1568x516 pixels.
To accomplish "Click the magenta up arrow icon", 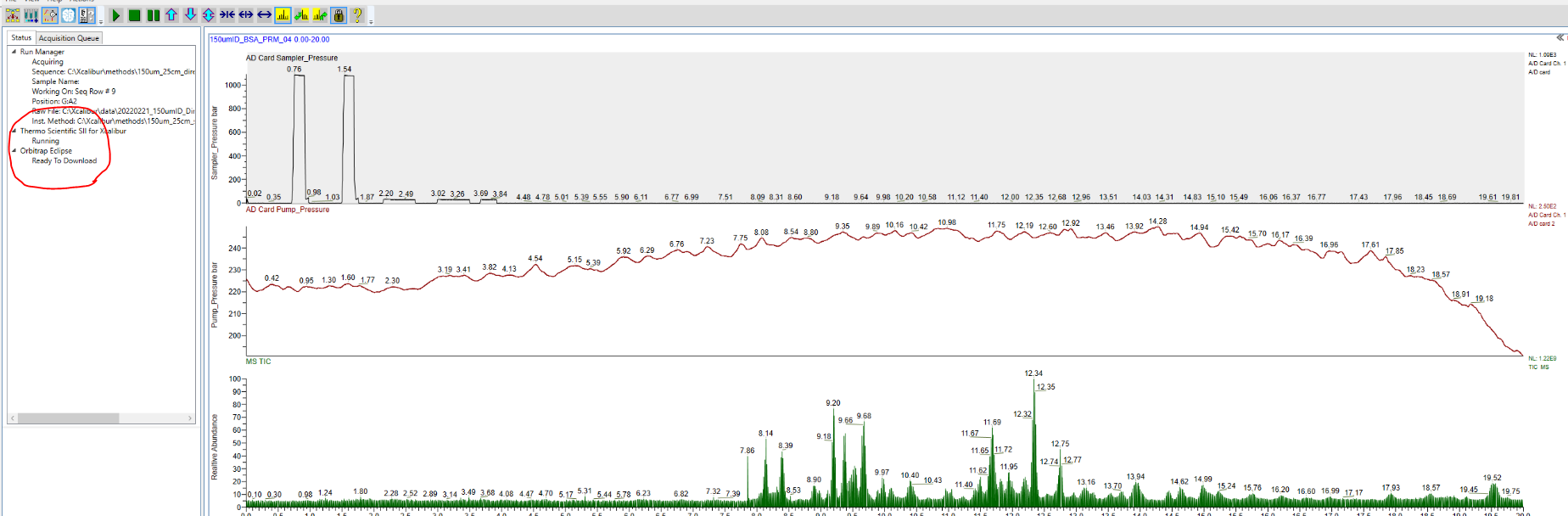I will 171,15.
